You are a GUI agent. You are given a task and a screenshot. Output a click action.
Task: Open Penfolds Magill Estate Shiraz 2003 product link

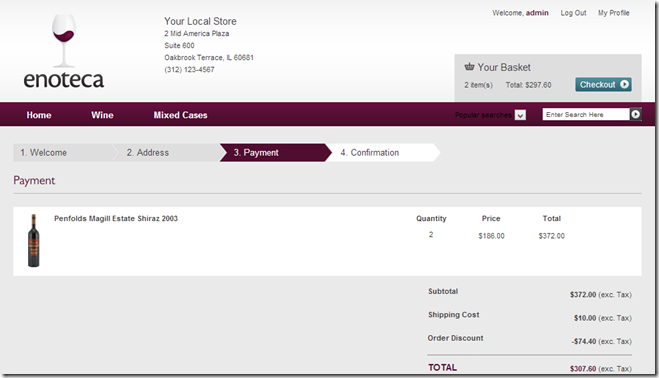116,218
